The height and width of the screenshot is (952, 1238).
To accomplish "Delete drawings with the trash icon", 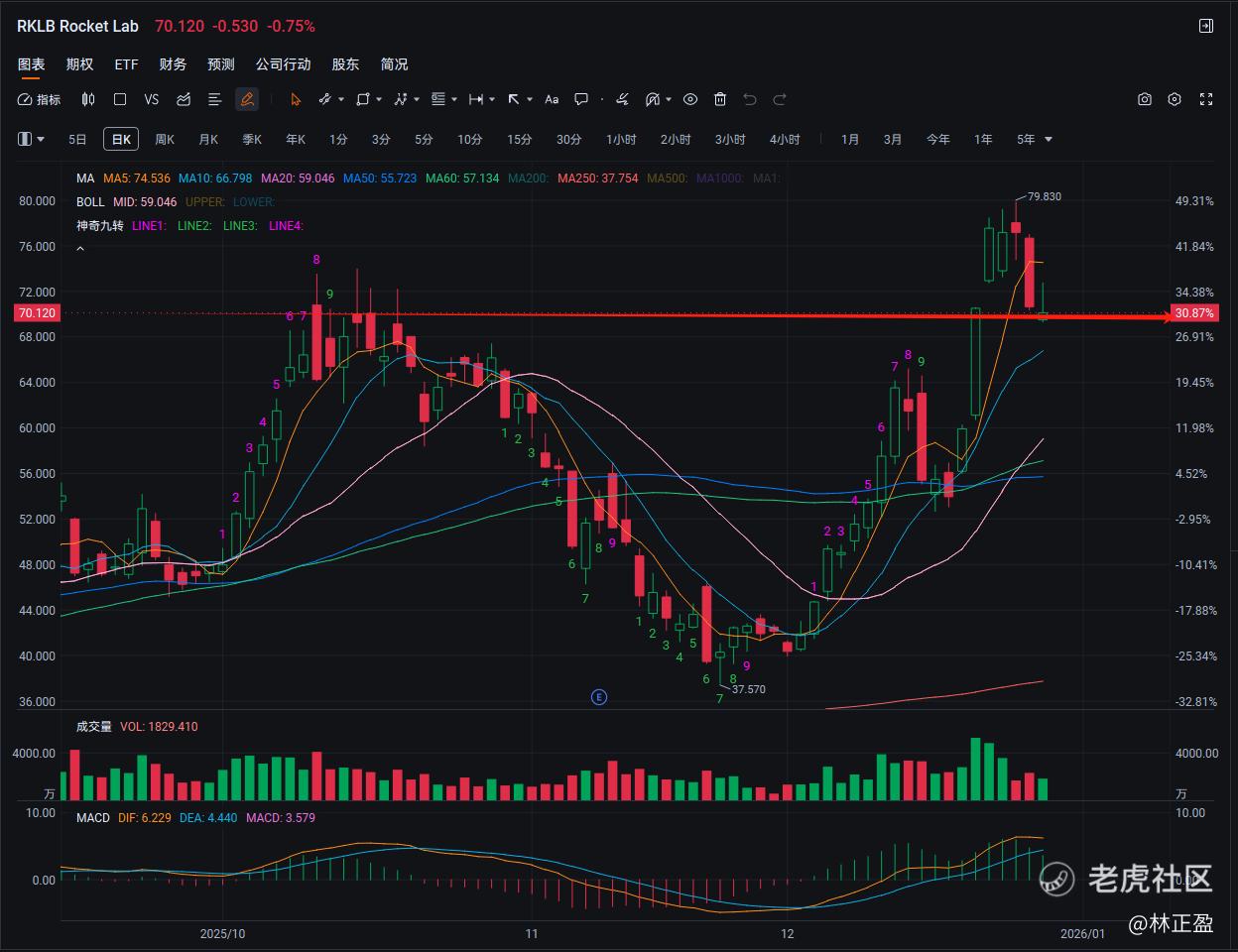I will coord(720,99).
